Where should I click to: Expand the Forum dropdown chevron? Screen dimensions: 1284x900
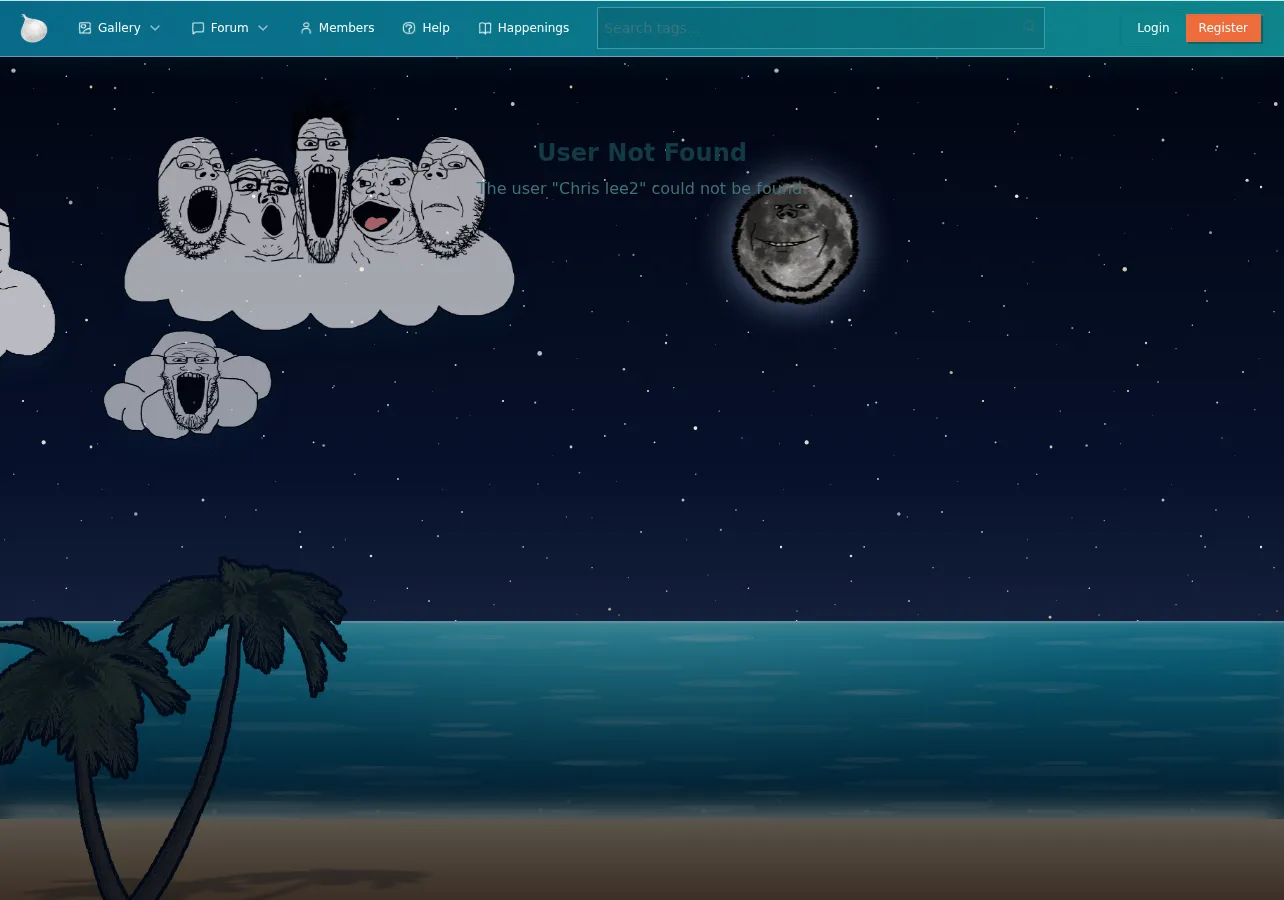[x=263, y=28]
